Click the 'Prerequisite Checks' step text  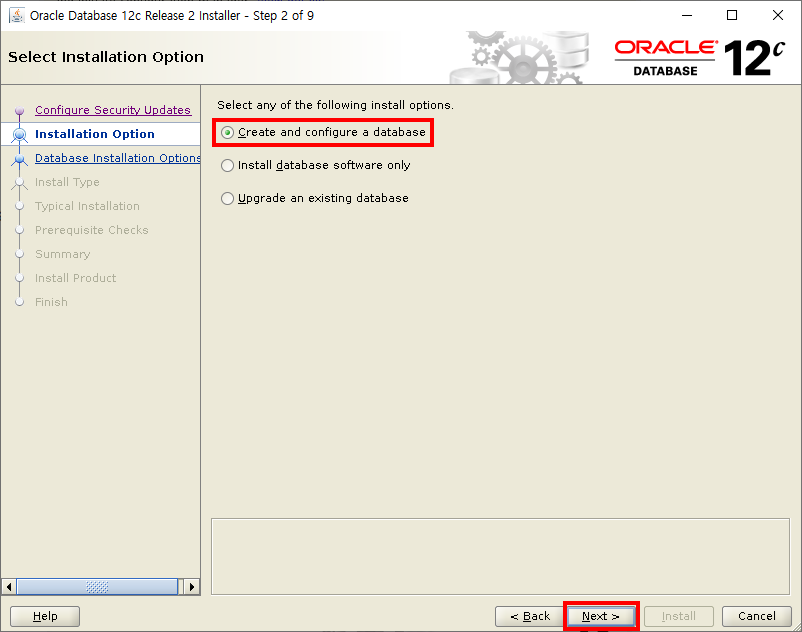tap(92, 230)
